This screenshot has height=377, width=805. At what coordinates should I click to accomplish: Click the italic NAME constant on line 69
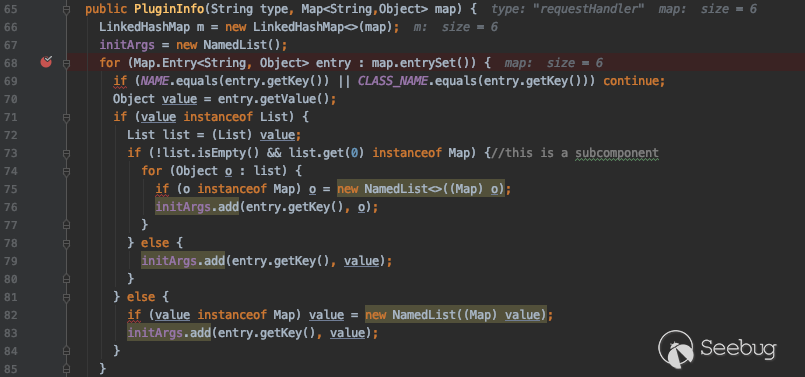coord(155,81)
